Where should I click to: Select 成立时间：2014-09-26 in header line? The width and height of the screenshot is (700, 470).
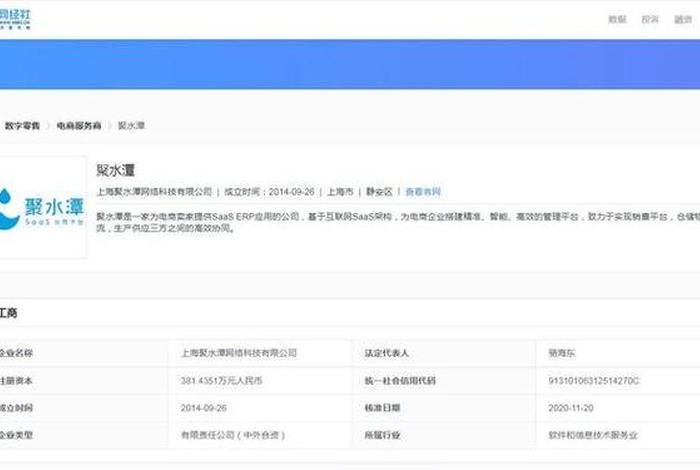click(269, 192)
